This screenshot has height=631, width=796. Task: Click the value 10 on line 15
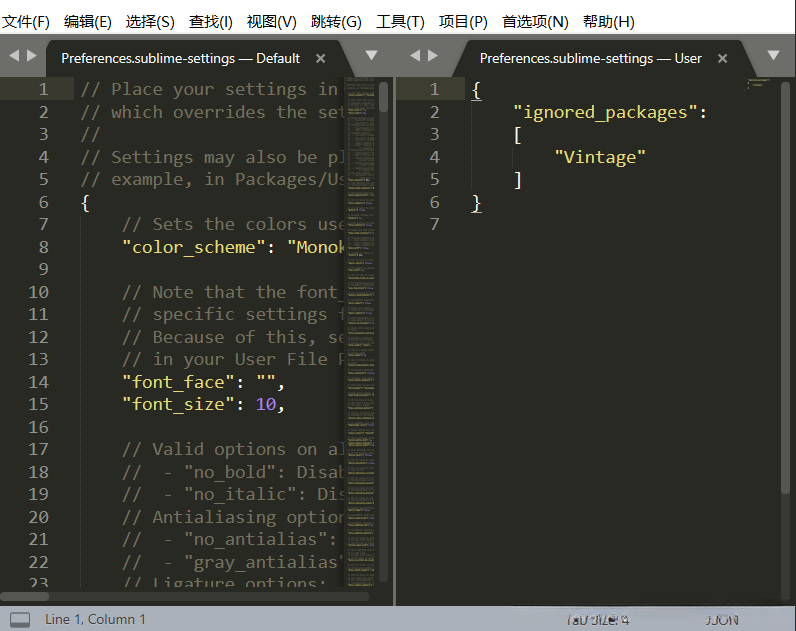(x=266, y=404)
